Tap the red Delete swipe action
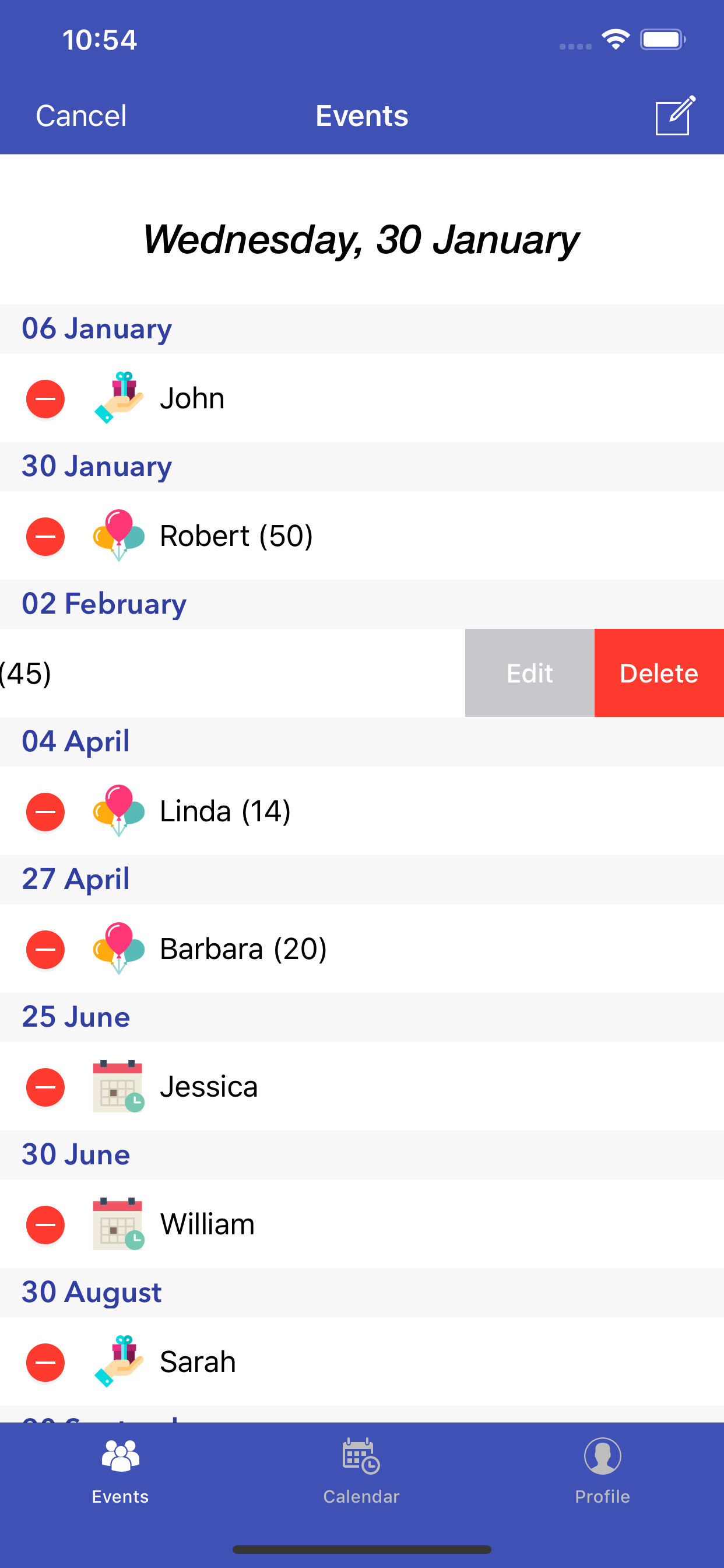The image size is (724, 1568). [659, 673]
